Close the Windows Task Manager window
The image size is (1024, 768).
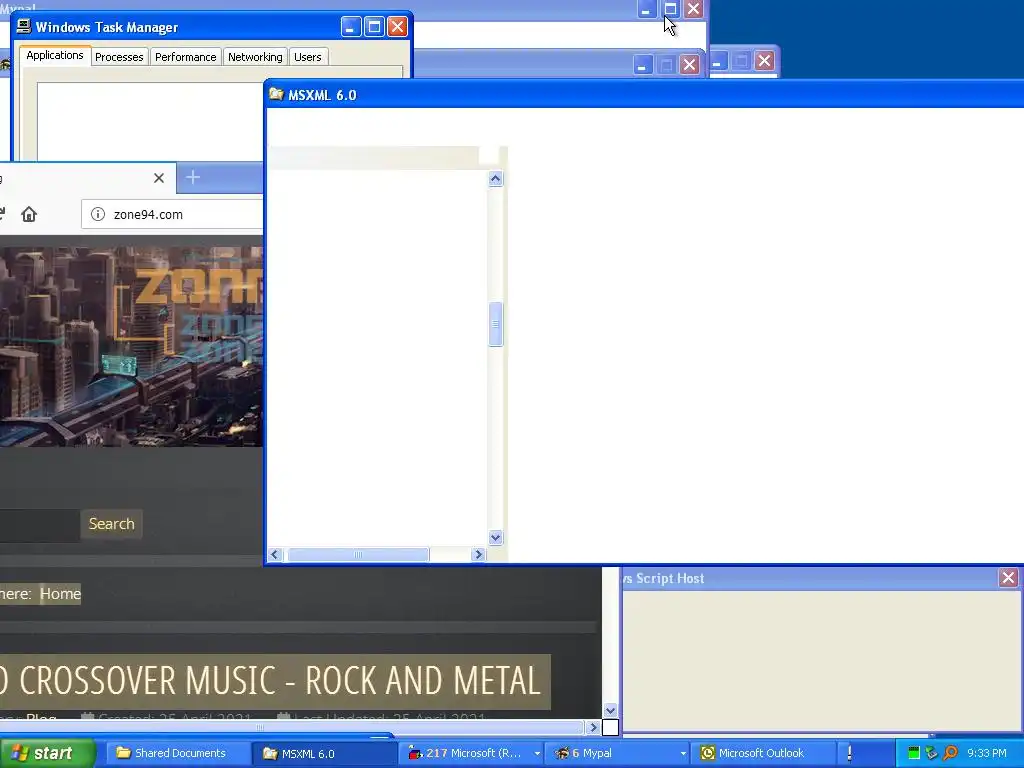(397, 27)
